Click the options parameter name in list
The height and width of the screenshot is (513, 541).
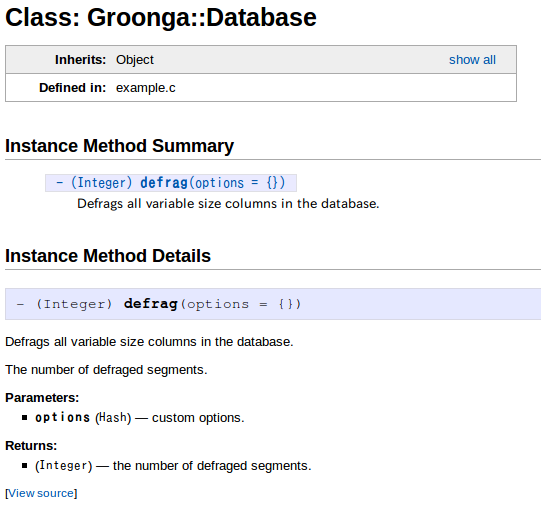point(62,417)
